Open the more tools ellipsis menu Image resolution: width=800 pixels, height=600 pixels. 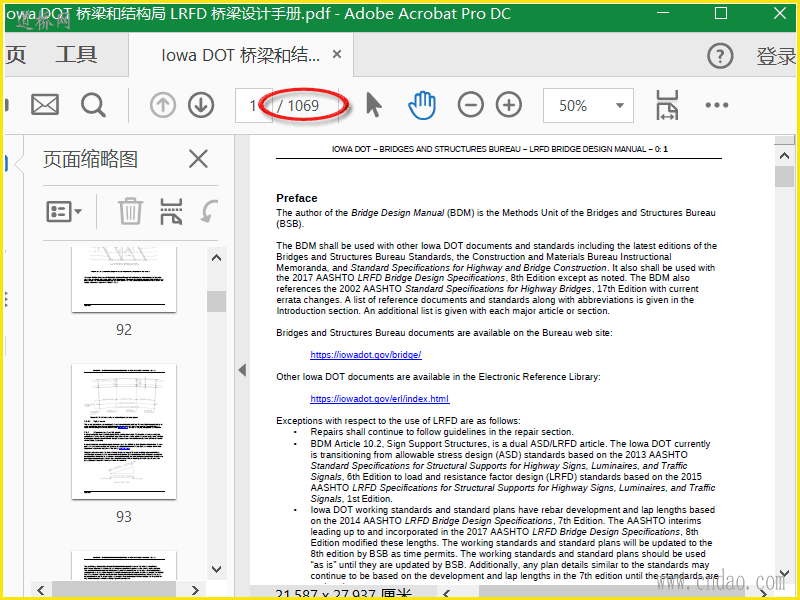[716, 105]
